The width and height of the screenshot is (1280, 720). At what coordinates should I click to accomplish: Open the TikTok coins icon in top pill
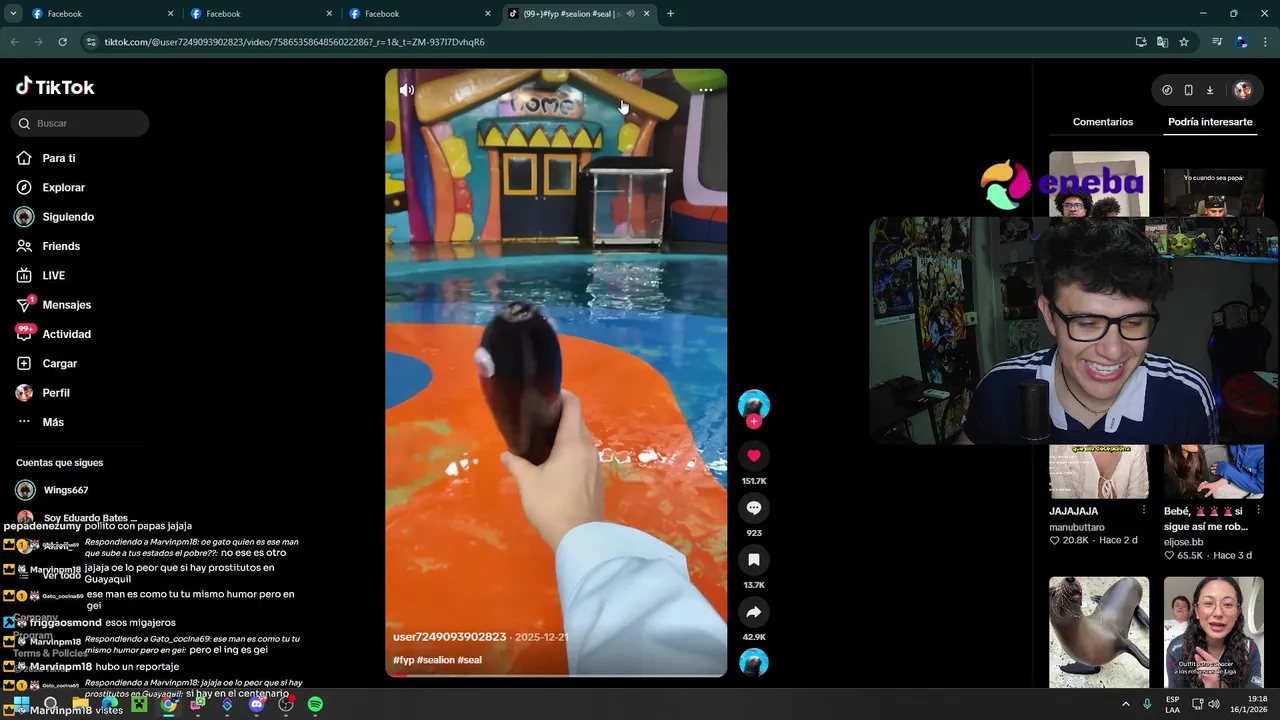point(1167,90)
